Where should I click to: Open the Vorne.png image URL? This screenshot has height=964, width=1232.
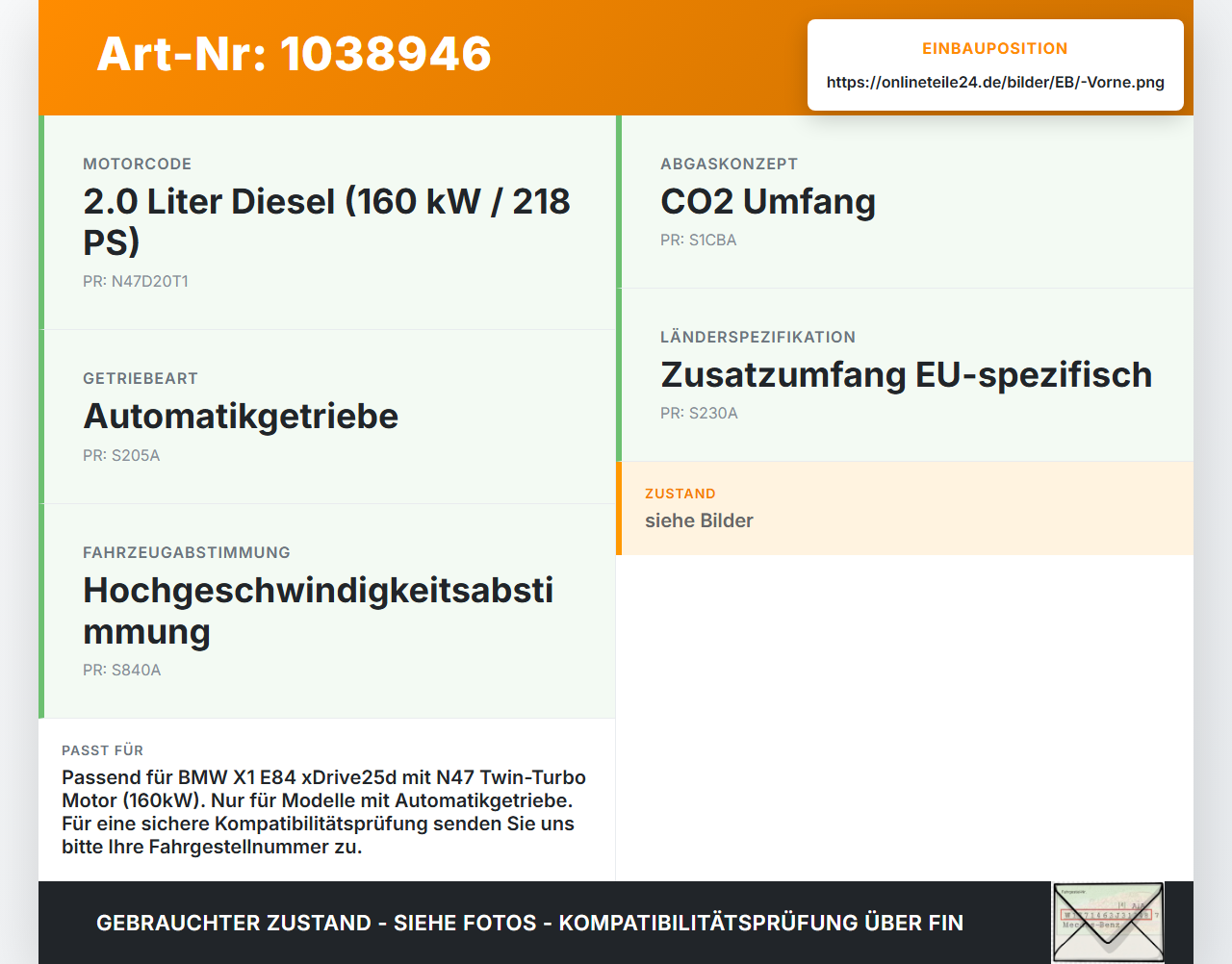pos(995,82)
